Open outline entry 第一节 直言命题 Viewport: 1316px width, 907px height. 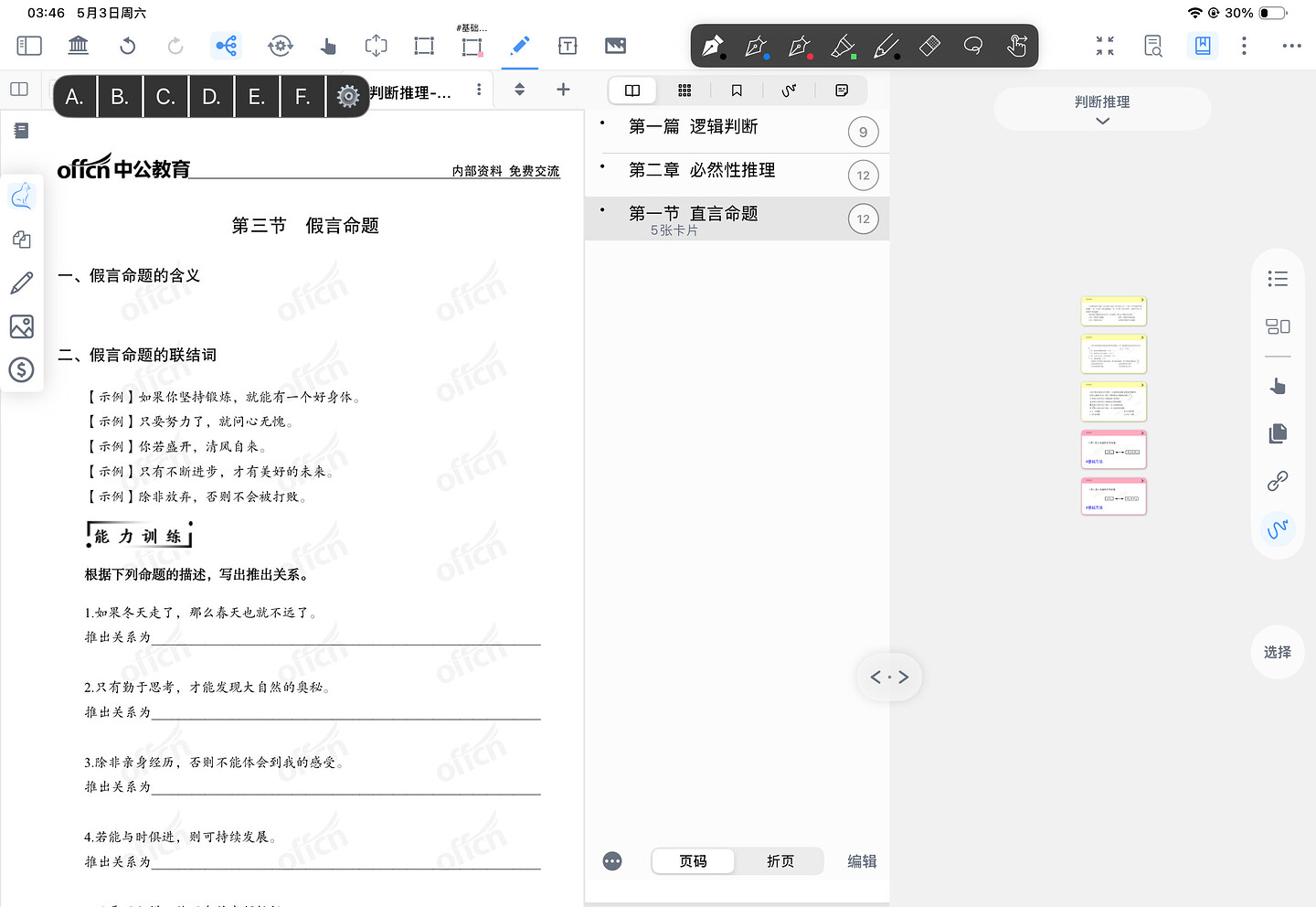coord(694,213)
